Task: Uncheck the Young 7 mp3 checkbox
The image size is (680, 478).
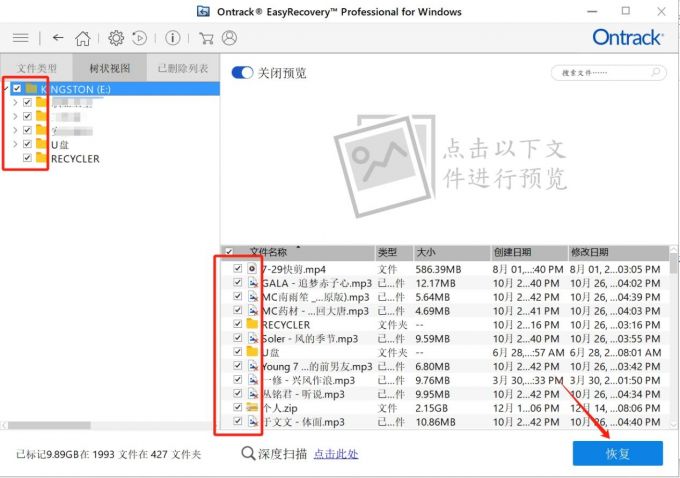Action: [x=237, y=366]
